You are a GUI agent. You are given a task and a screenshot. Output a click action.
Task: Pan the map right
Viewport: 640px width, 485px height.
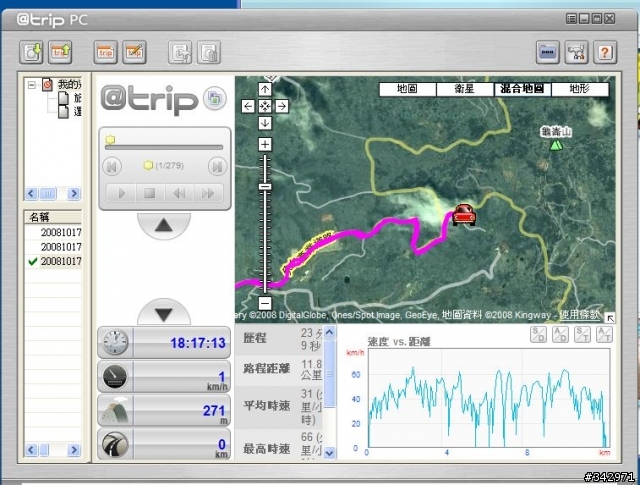pos(282,107)
